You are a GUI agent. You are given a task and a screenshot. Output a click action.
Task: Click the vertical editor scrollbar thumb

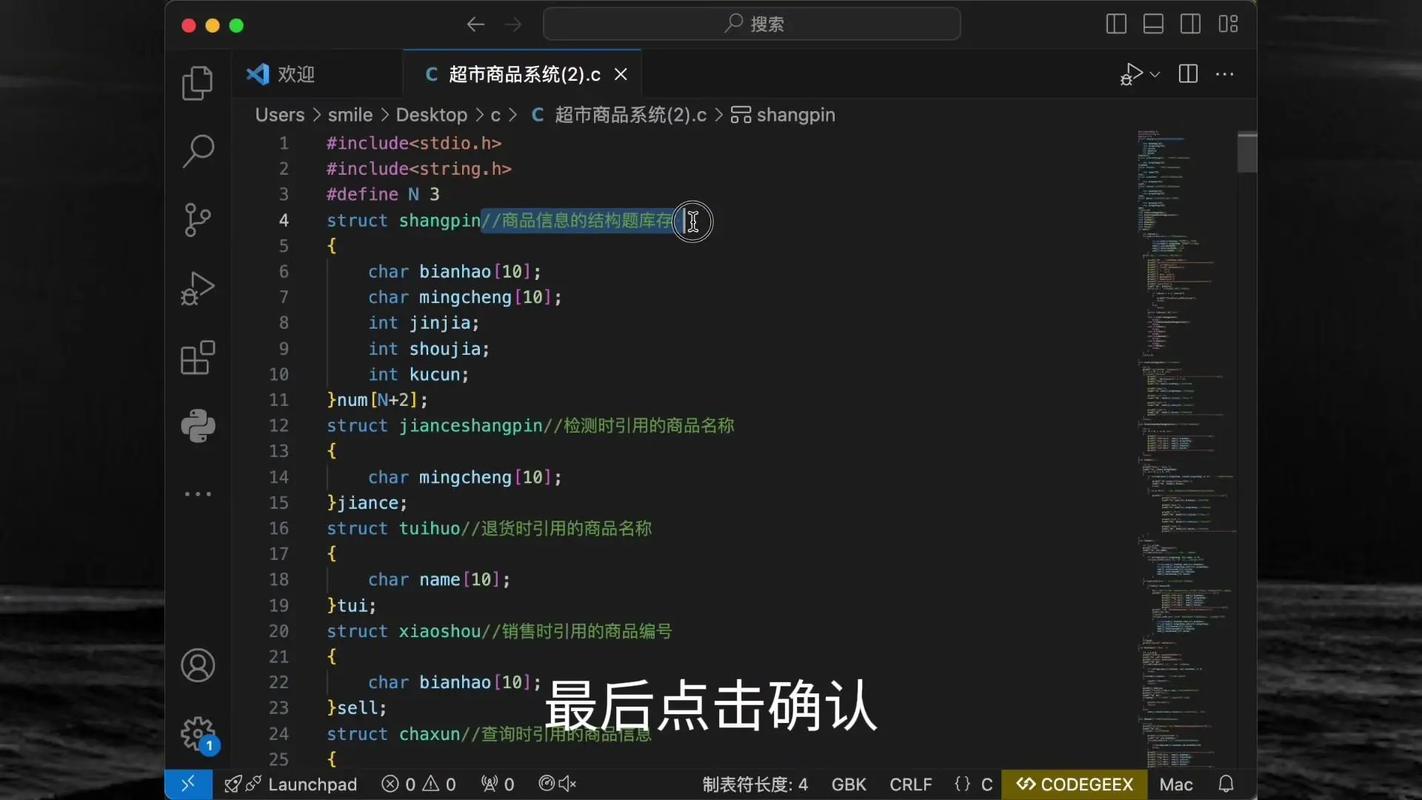click(x=1247, y=152)
